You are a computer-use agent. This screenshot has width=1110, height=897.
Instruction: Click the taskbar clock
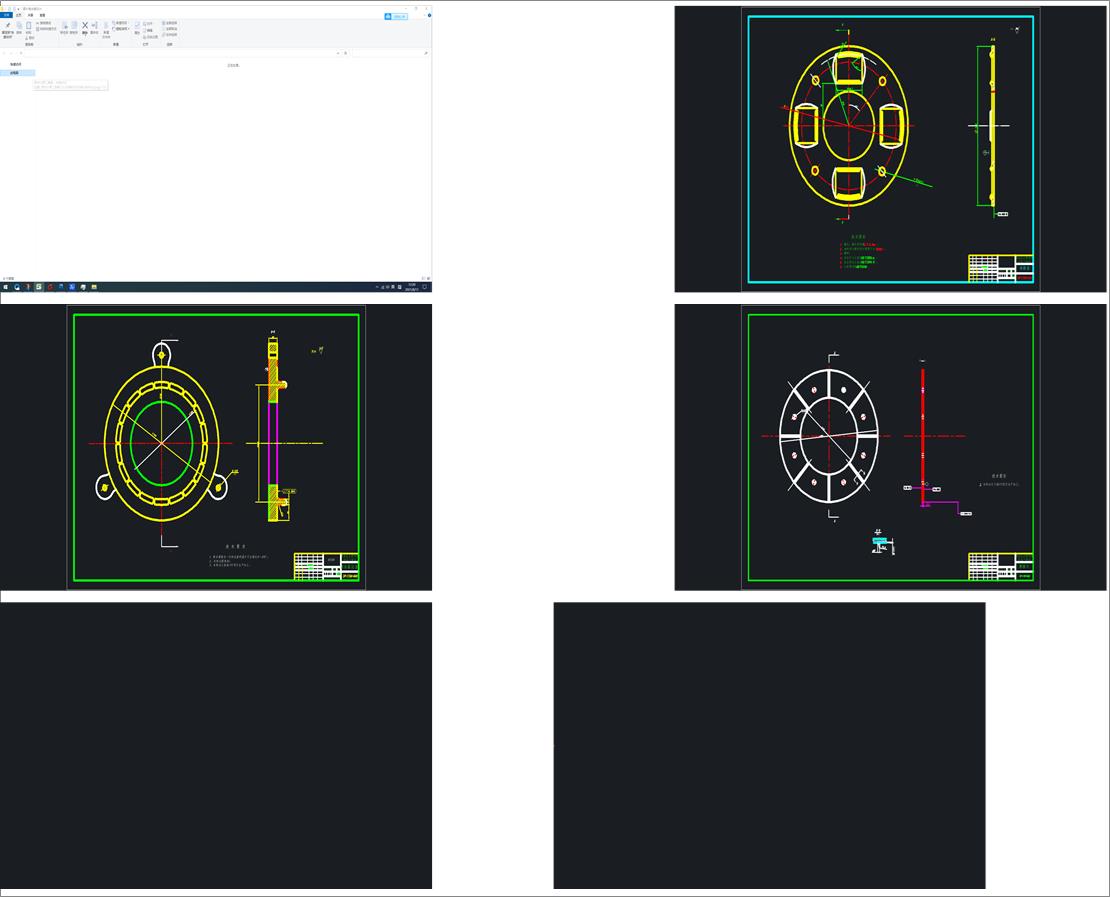click(412, 287)
